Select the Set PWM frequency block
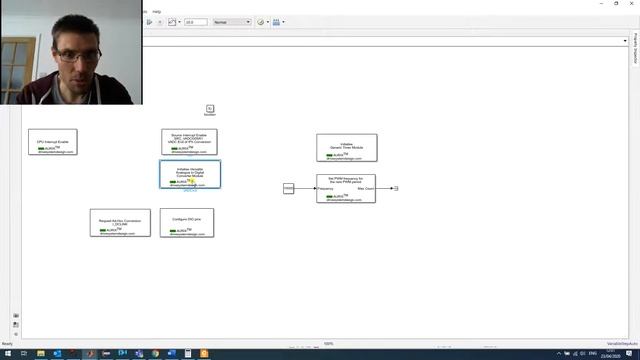 tap(346, 189)
